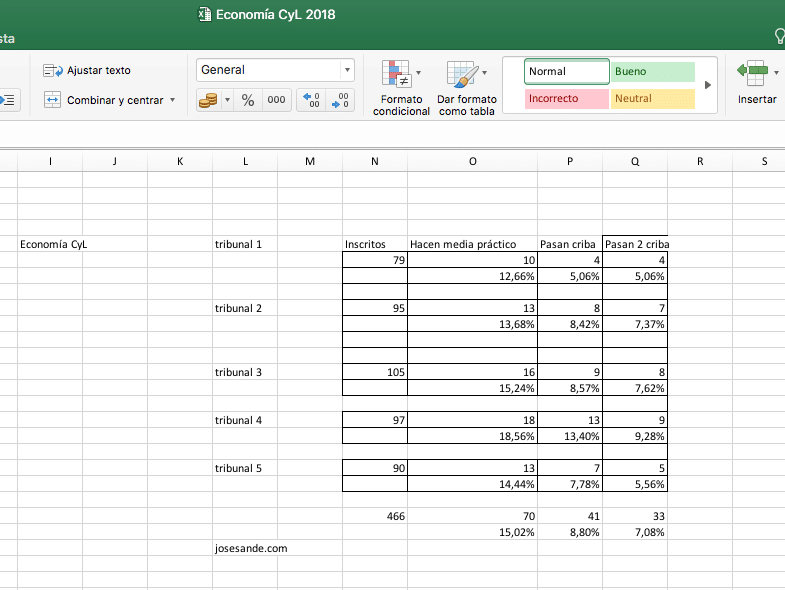Apply the Neutral cell style
The height and width of the screenshot is (590, 785).
tap(652, 99)
